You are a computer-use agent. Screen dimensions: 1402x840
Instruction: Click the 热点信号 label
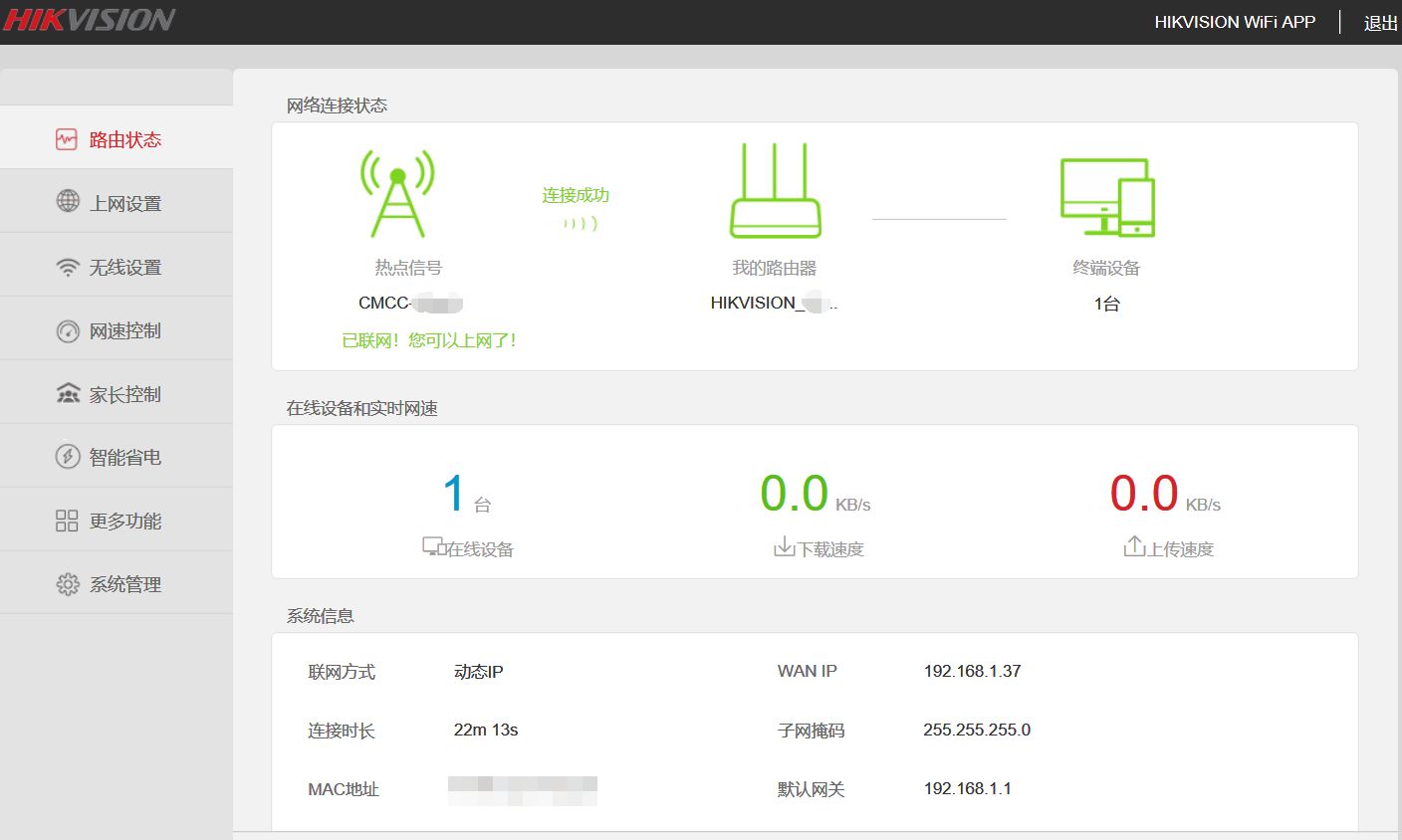408,268
